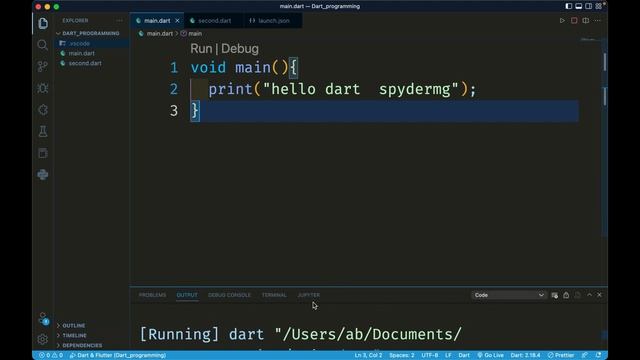Viewport: 640px width, 360px height.
Task: Click Dart & Flutter status bar item
Action: pyautogui.click(x=118, y=355)
